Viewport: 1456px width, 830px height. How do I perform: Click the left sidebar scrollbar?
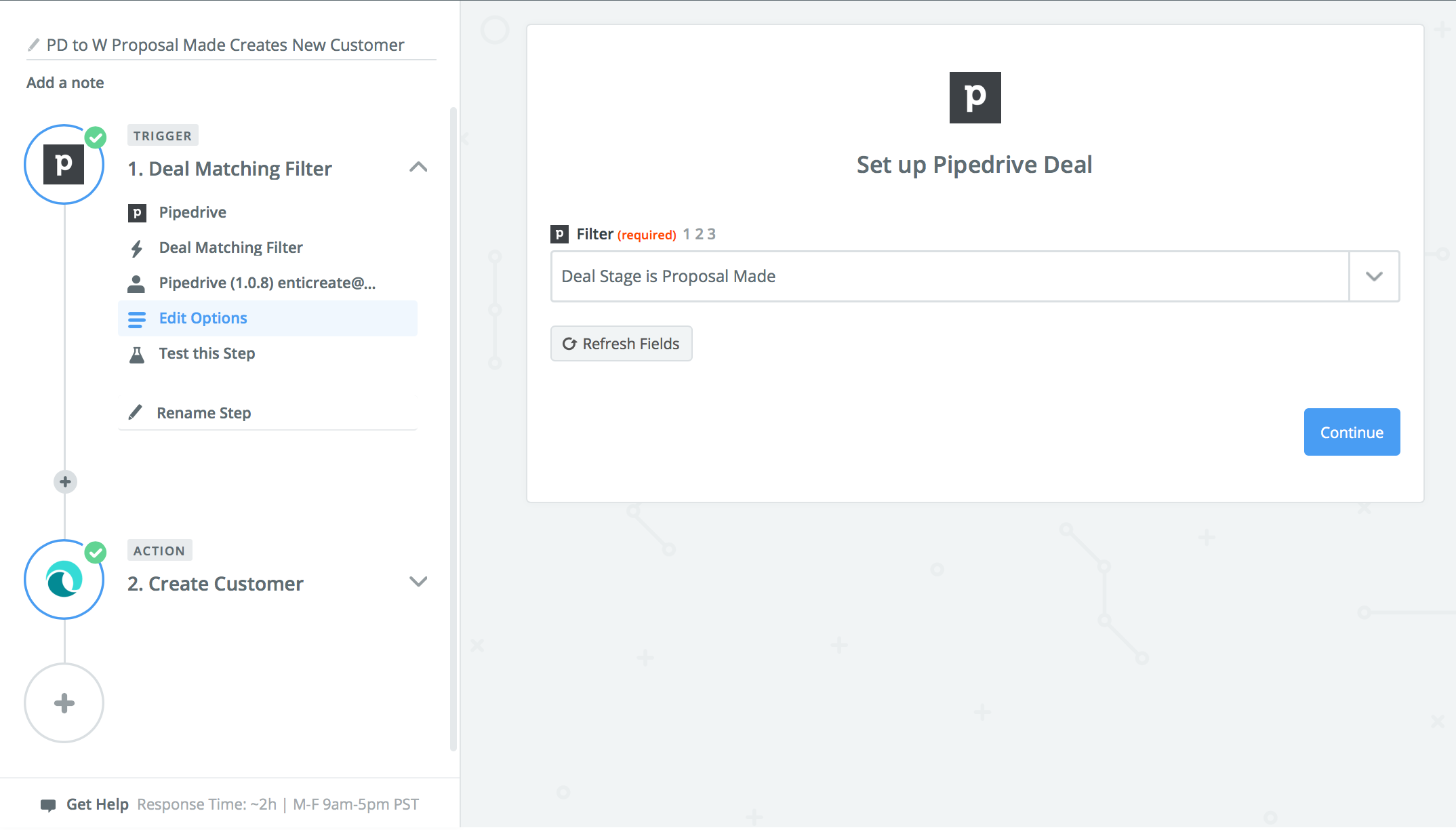click(453, 429)
